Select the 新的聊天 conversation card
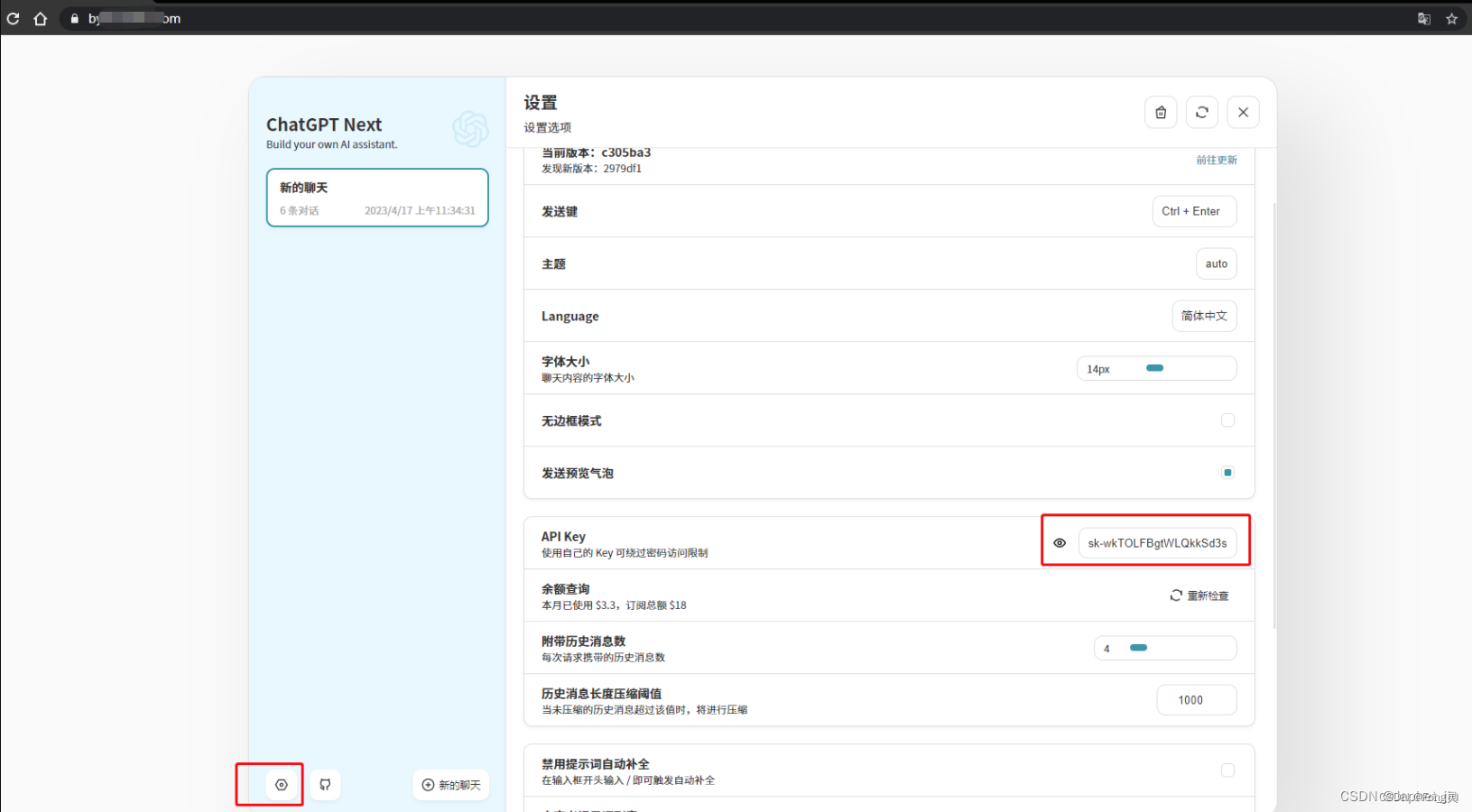The height and width of the screenshot is (812, 1472). [x=377, y=198]
